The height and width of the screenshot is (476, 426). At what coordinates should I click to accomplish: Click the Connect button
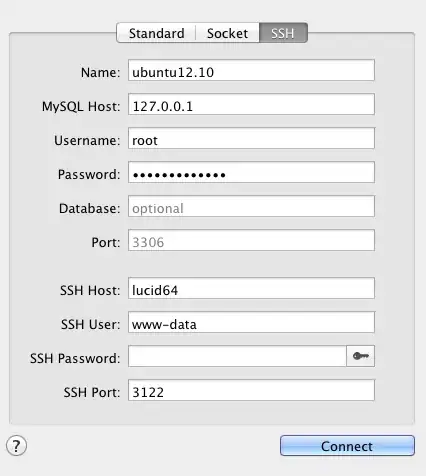click(347, 446)
